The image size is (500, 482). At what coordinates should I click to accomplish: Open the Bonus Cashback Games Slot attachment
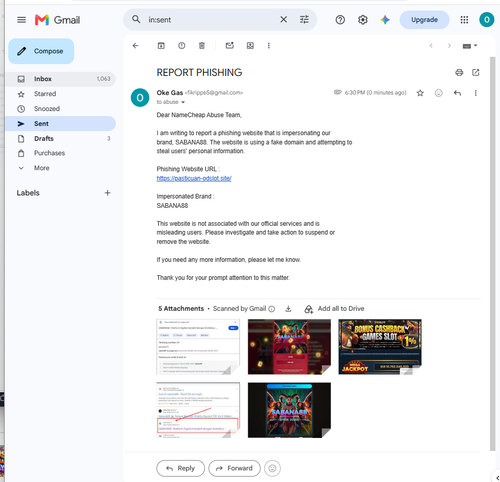click(x=380, y=347)
